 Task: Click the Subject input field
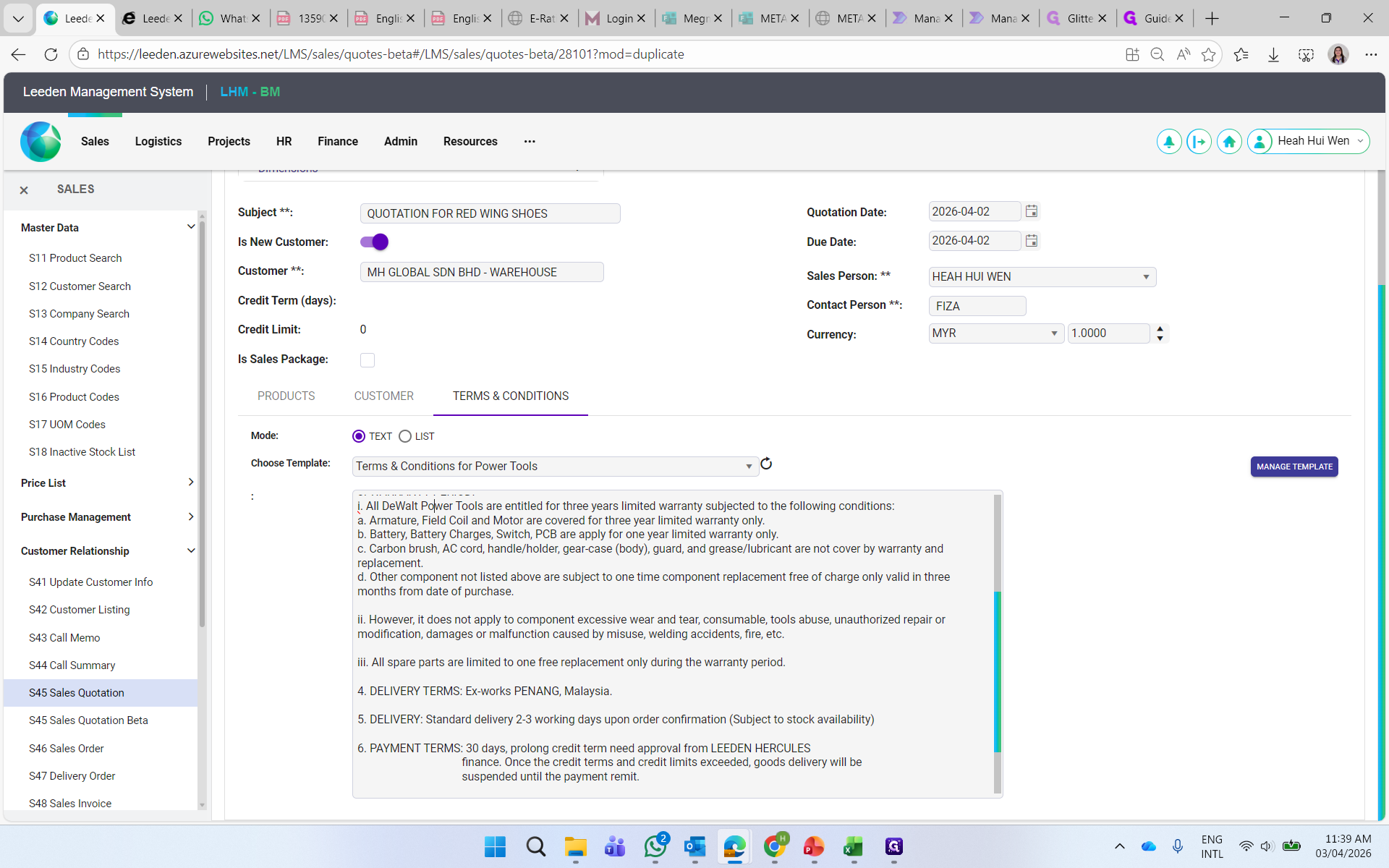(490, 213)
